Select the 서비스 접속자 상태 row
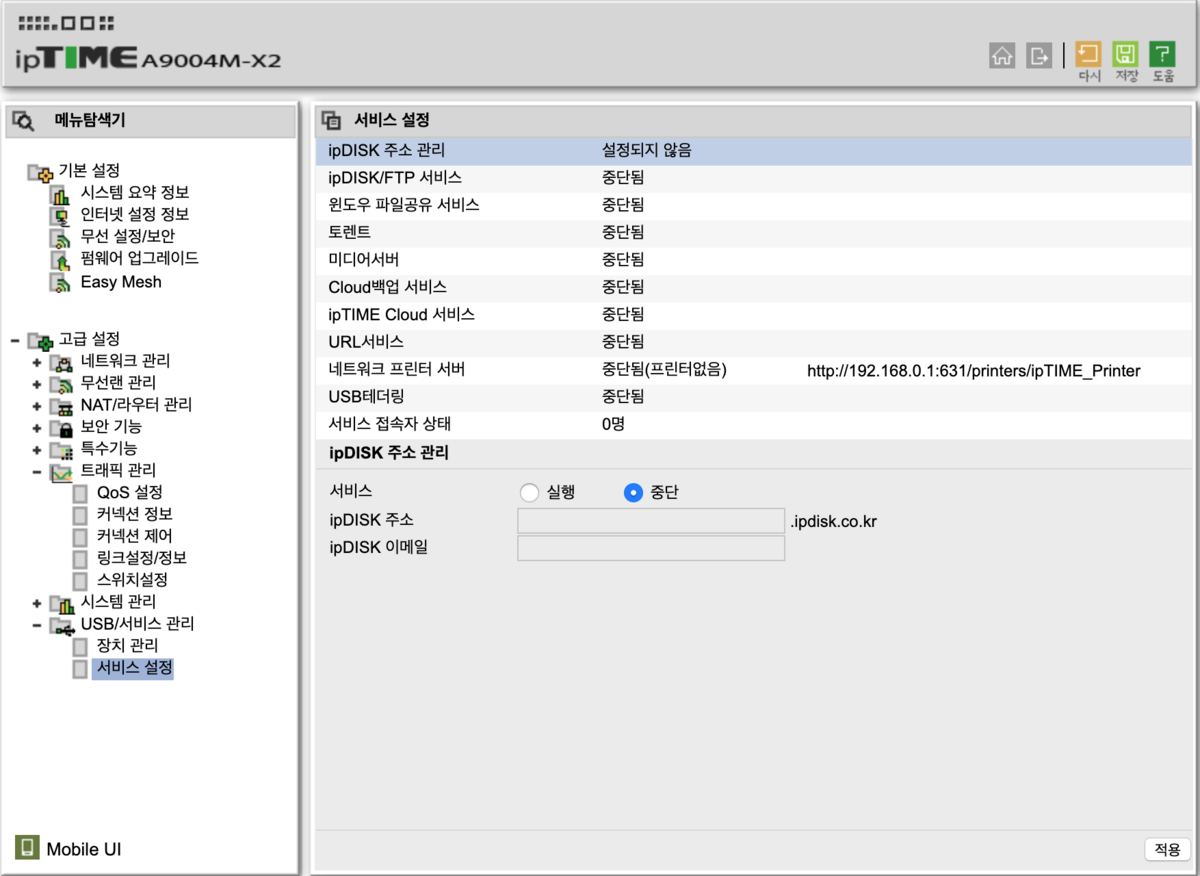The image size is (1200, 876). click(x=754, y=424)
